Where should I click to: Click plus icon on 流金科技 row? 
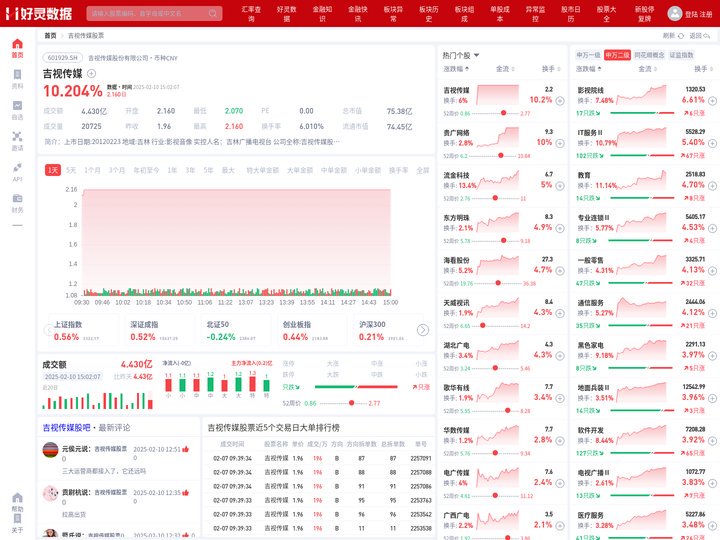point(560,186)
